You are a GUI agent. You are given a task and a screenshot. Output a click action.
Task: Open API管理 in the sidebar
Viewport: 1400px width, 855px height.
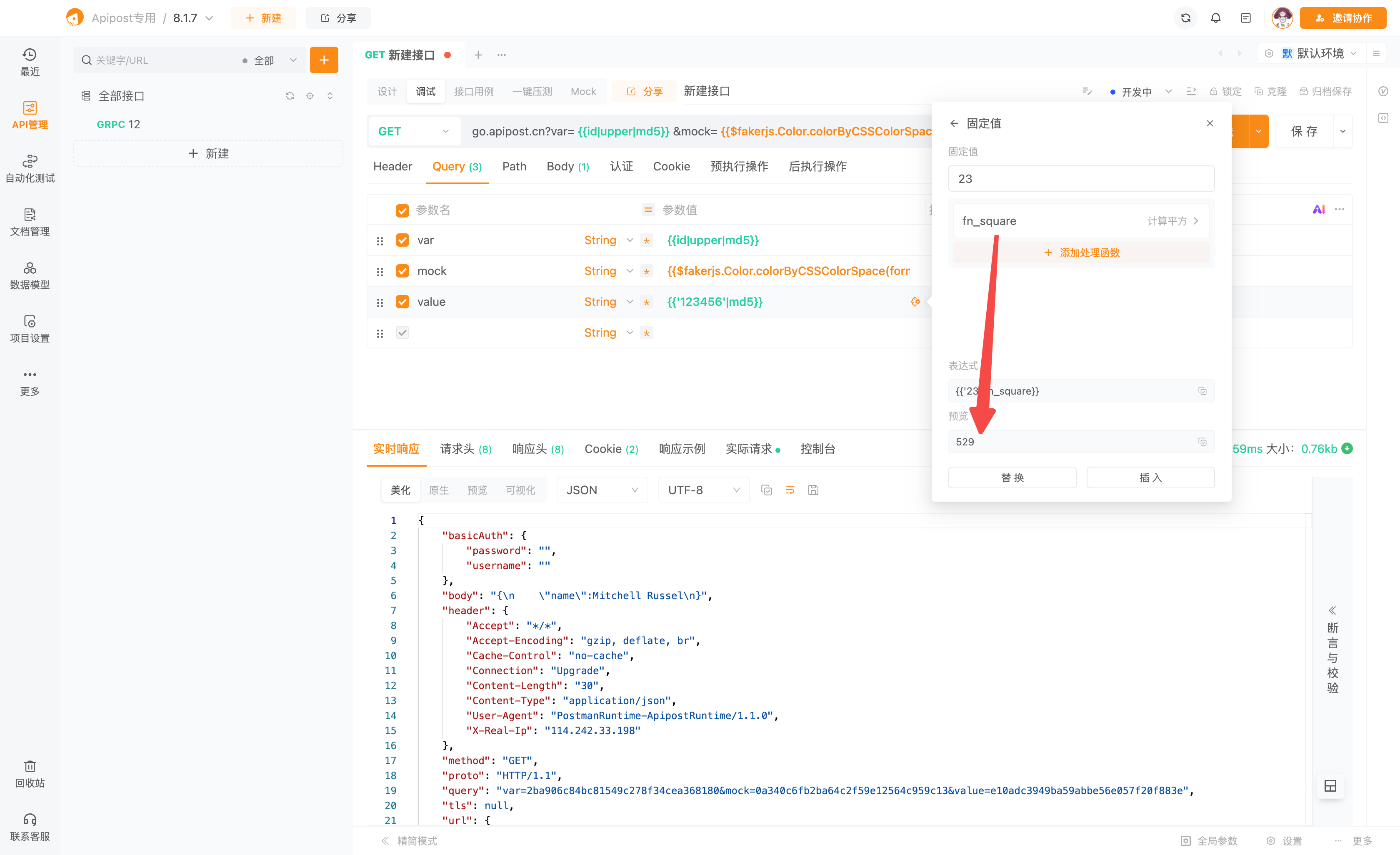point(30,115)
